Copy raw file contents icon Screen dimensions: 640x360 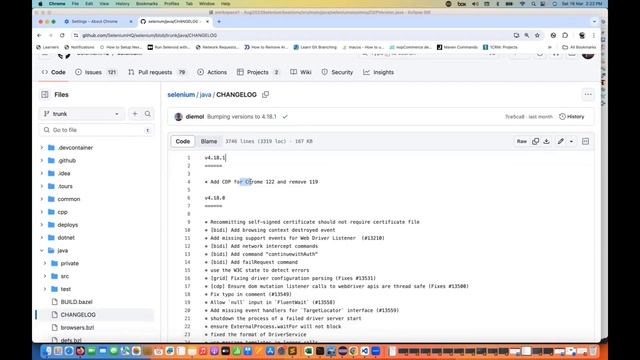coord(536,141)
